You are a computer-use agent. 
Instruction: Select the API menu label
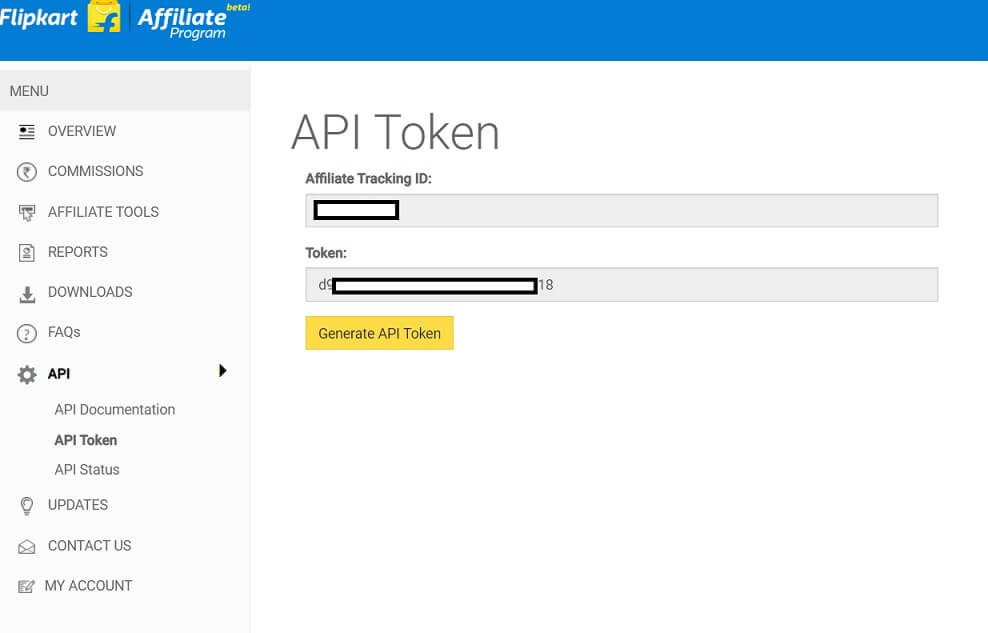[x=59, y=374]
